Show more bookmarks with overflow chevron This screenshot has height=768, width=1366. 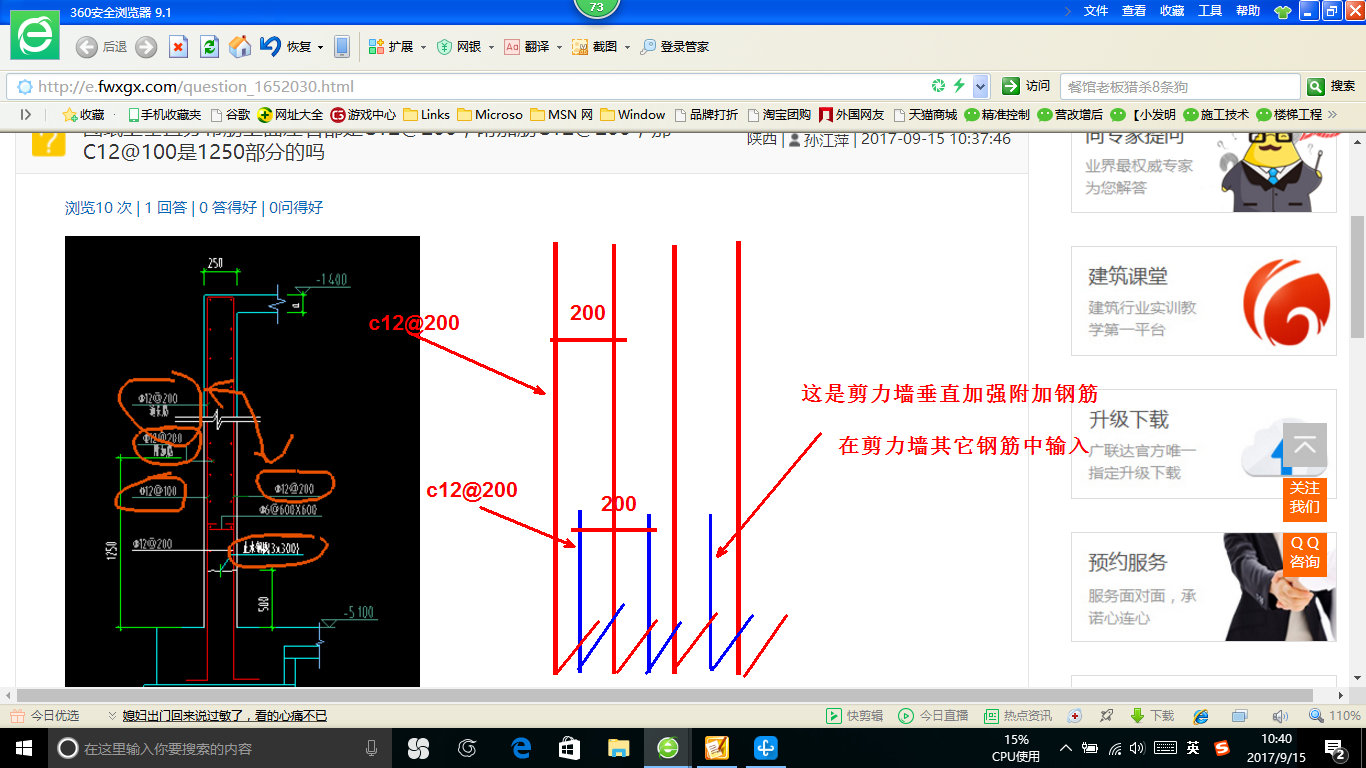coord(1333,115)
